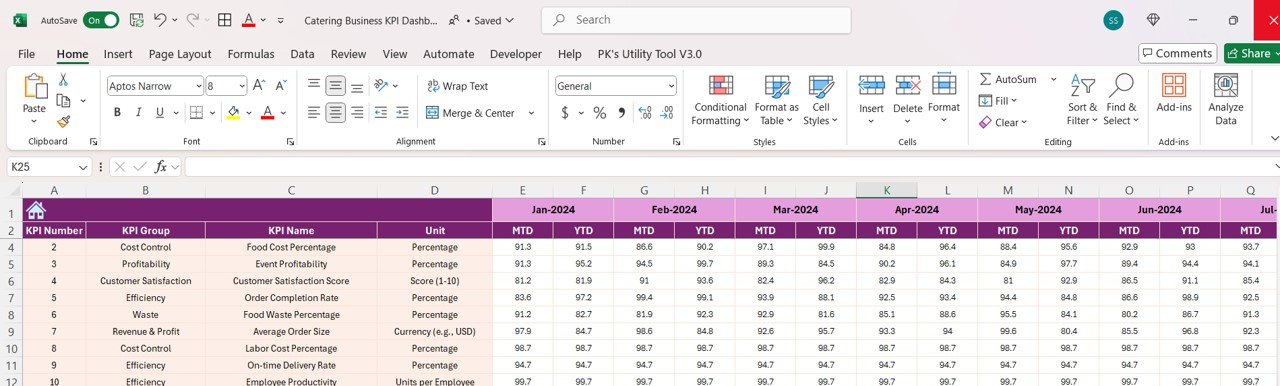1280x386 pixels.
Task: Click the Delete cells icon
Action: [x=908, y=87]
